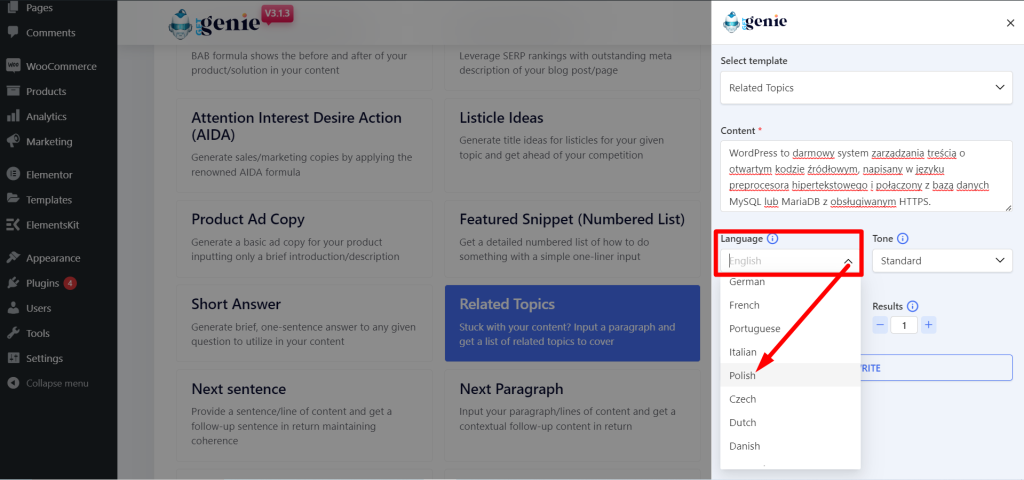The image size is (1024, 480).
Task: Open Analytics menu label in sidebar
Action: point(46,117)
